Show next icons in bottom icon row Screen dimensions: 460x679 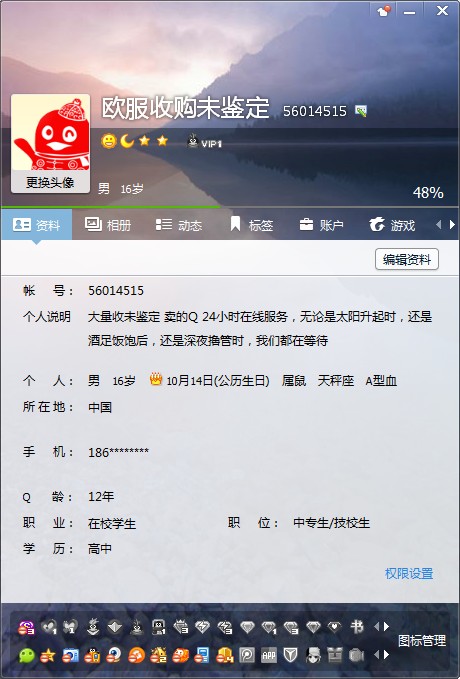point(386,655)
